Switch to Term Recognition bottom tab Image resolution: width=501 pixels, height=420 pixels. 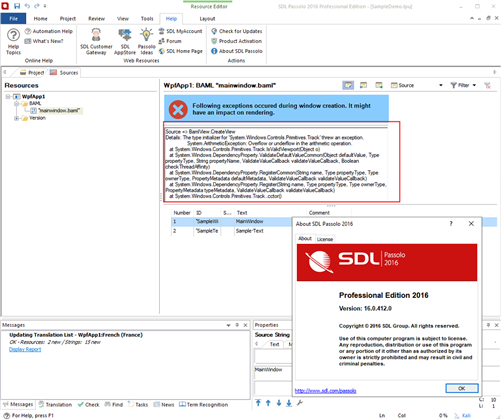[x=203, y=404]
